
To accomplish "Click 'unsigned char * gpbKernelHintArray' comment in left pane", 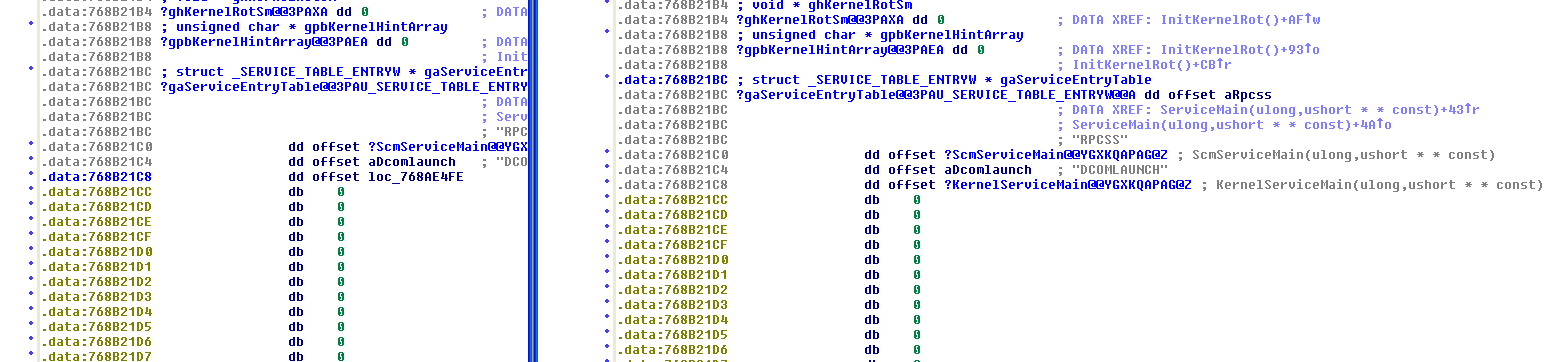I will (304, 26).
